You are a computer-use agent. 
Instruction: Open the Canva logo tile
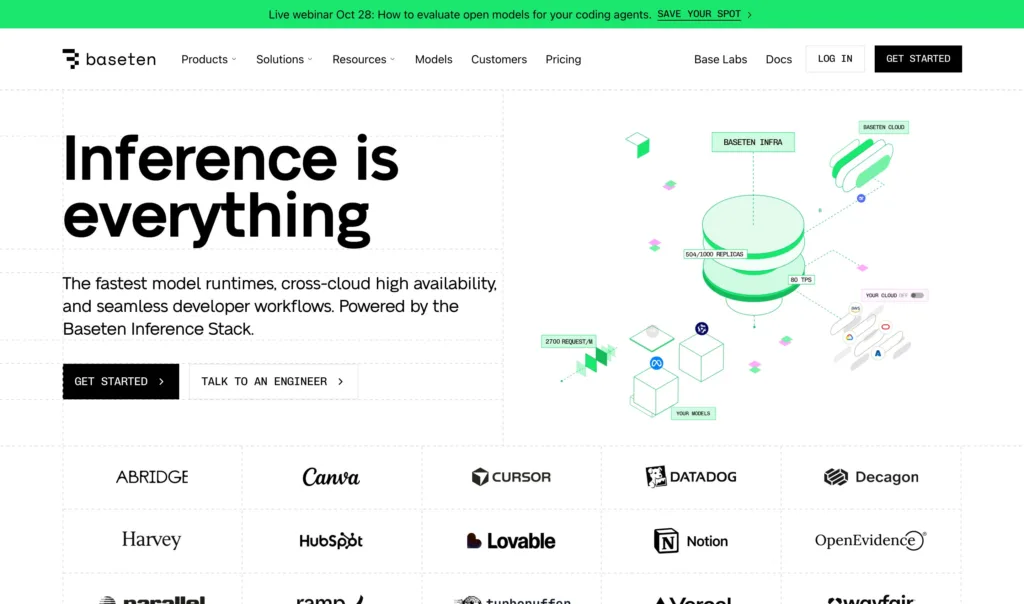click(x=331, y=477)
